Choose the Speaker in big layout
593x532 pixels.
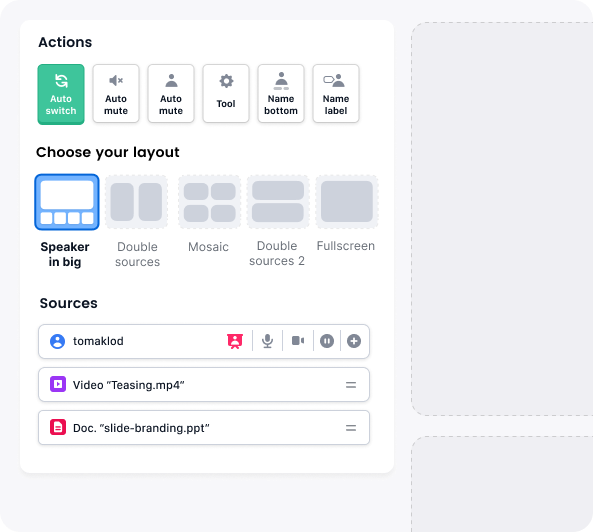pos(67,202)
